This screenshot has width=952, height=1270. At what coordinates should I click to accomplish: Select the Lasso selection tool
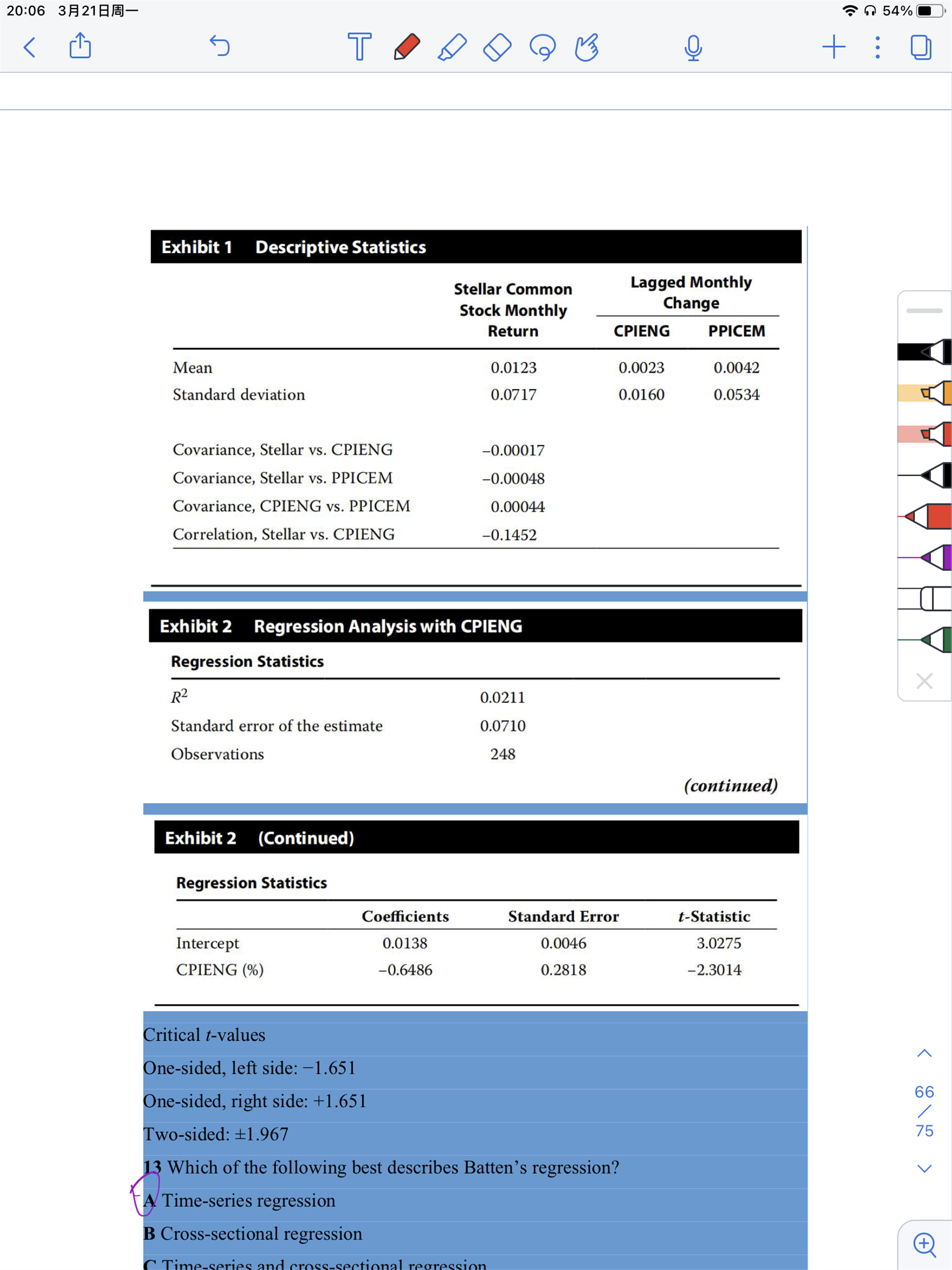click(542, 47)
